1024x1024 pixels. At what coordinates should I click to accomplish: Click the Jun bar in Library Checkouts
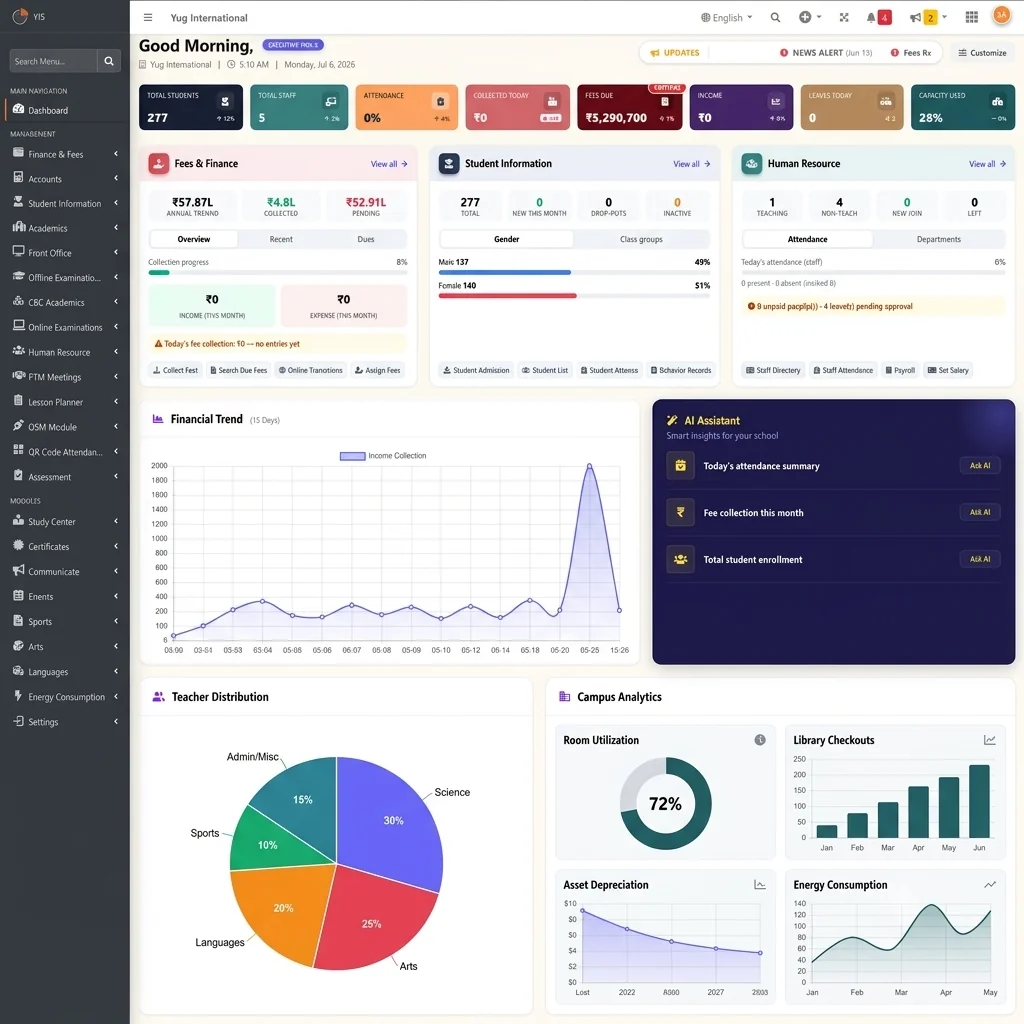coord(979,801)
